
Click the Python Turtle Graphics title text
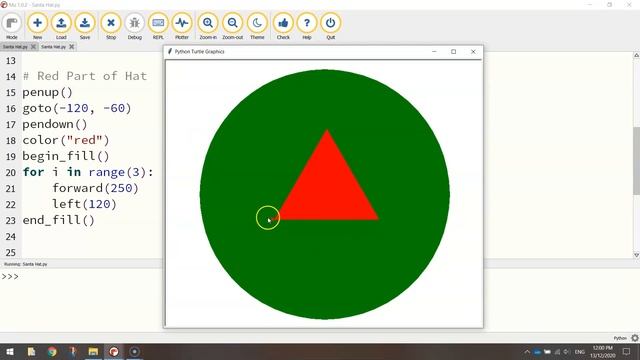pyautogui.click(x=200, y=52)
